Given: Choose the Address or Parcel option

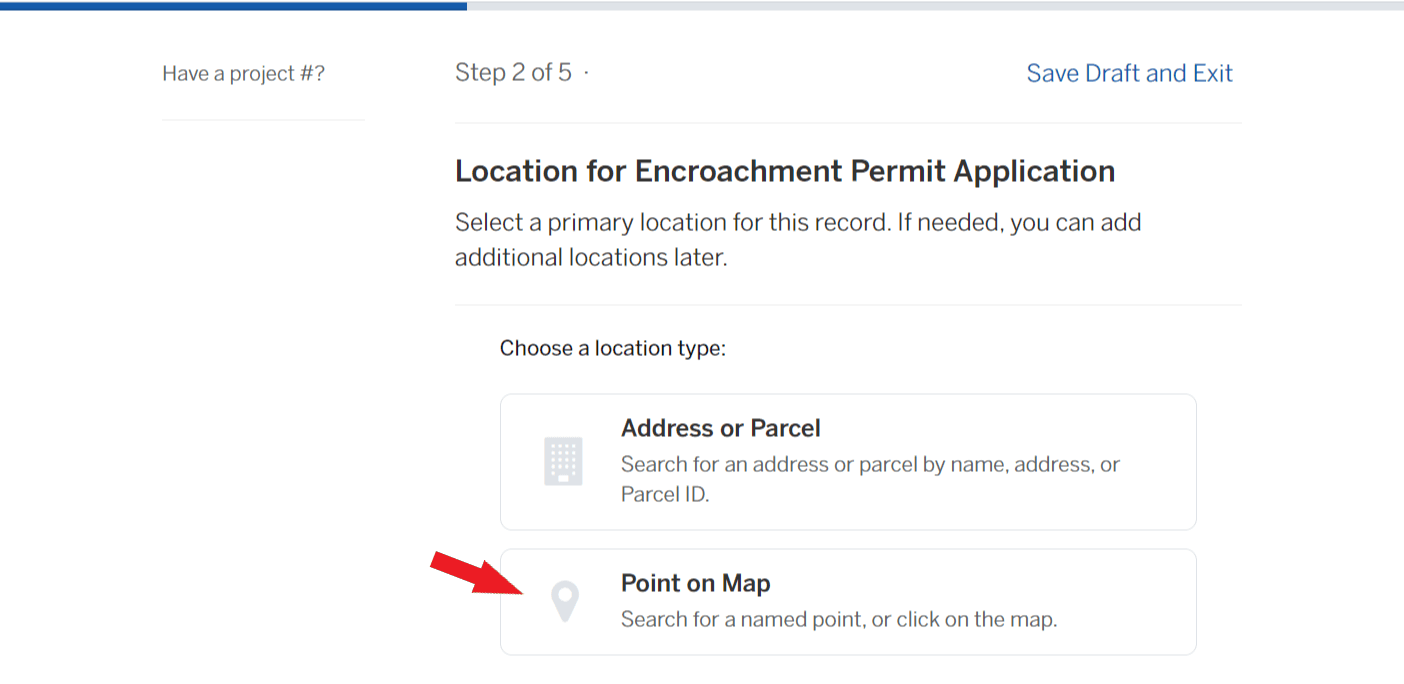Looking at the screenshot, I should coord(848,462).
